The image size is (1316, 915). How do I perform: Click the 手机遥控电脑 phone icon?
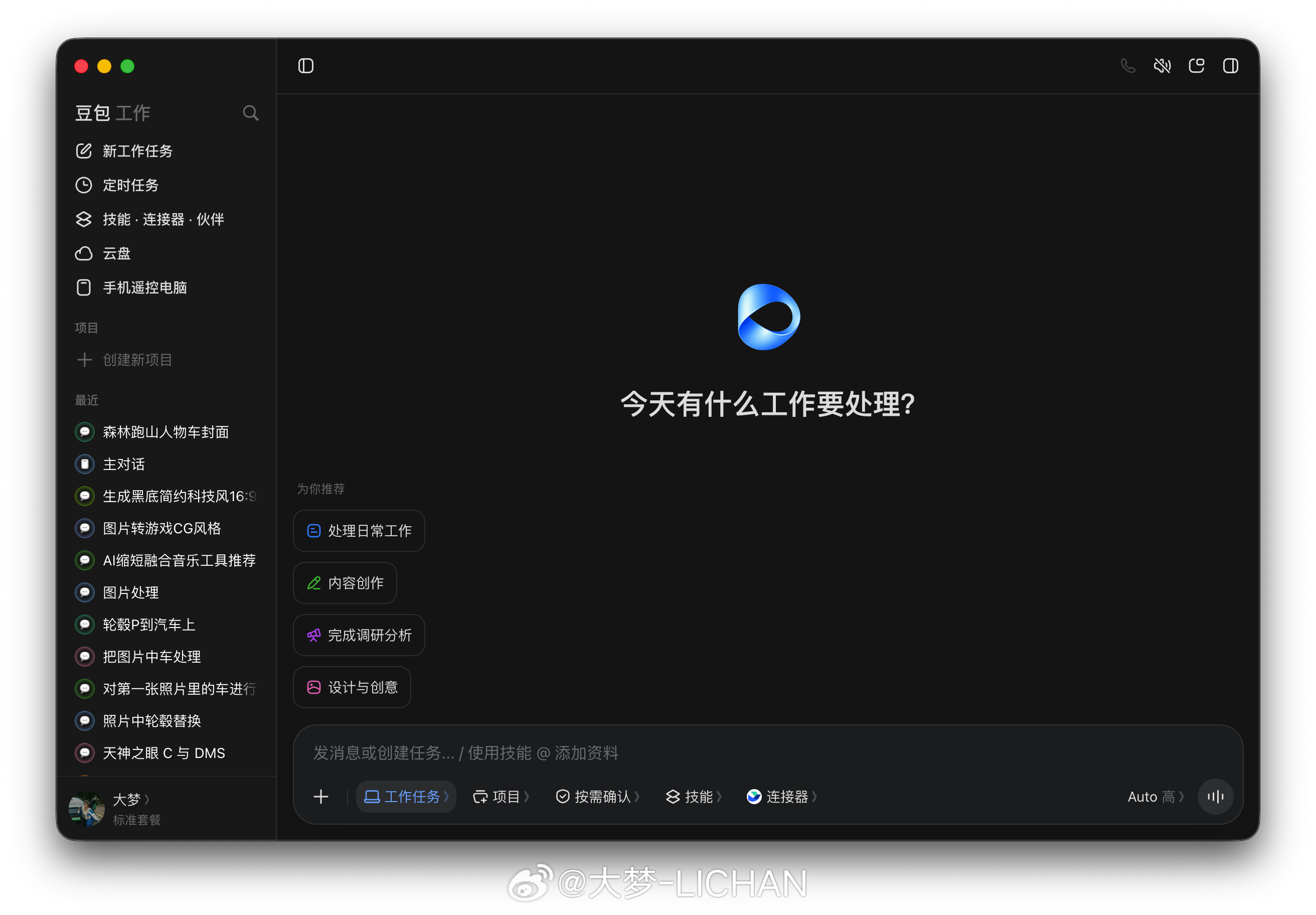point(84,287)
